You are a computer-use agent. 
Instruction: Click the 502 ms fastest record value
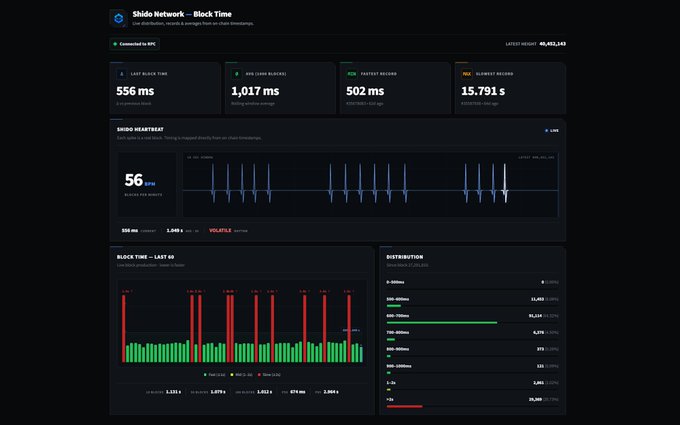pos(365,91)
